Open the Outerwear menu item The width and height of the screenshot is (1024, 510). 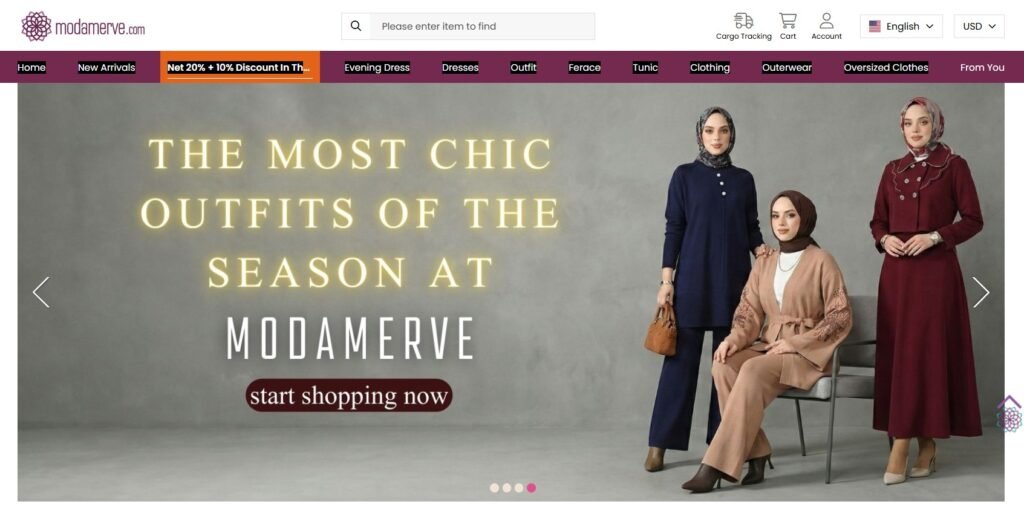coord(787,67)
